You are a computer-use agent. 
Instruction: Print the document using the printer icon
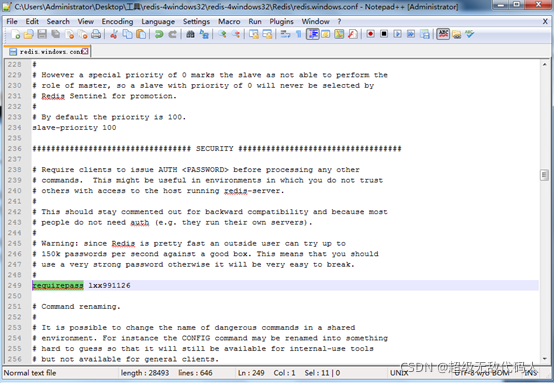[96, 34]
